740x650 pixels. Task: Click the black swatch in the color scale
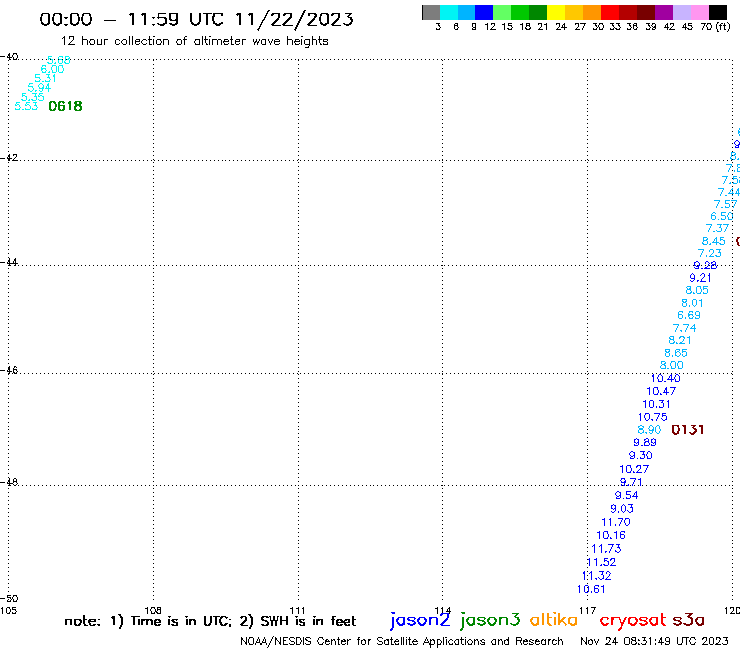tap(718, 12)
